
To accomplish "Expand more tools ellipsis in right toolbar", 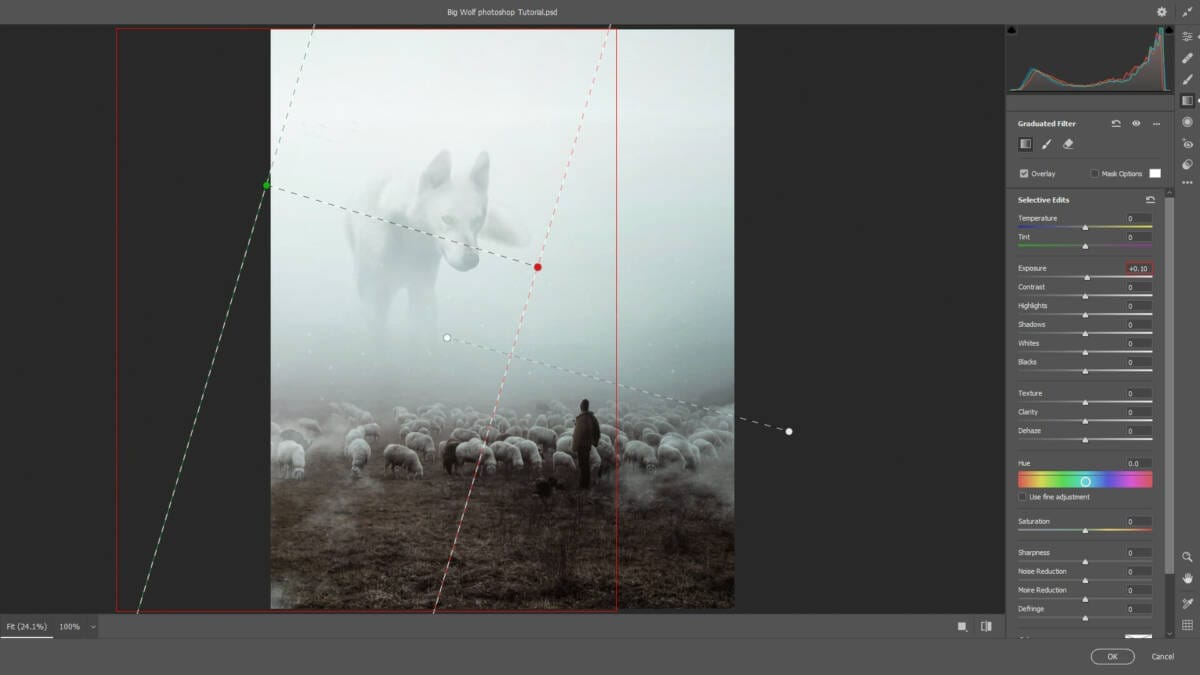I will 1187,183.
